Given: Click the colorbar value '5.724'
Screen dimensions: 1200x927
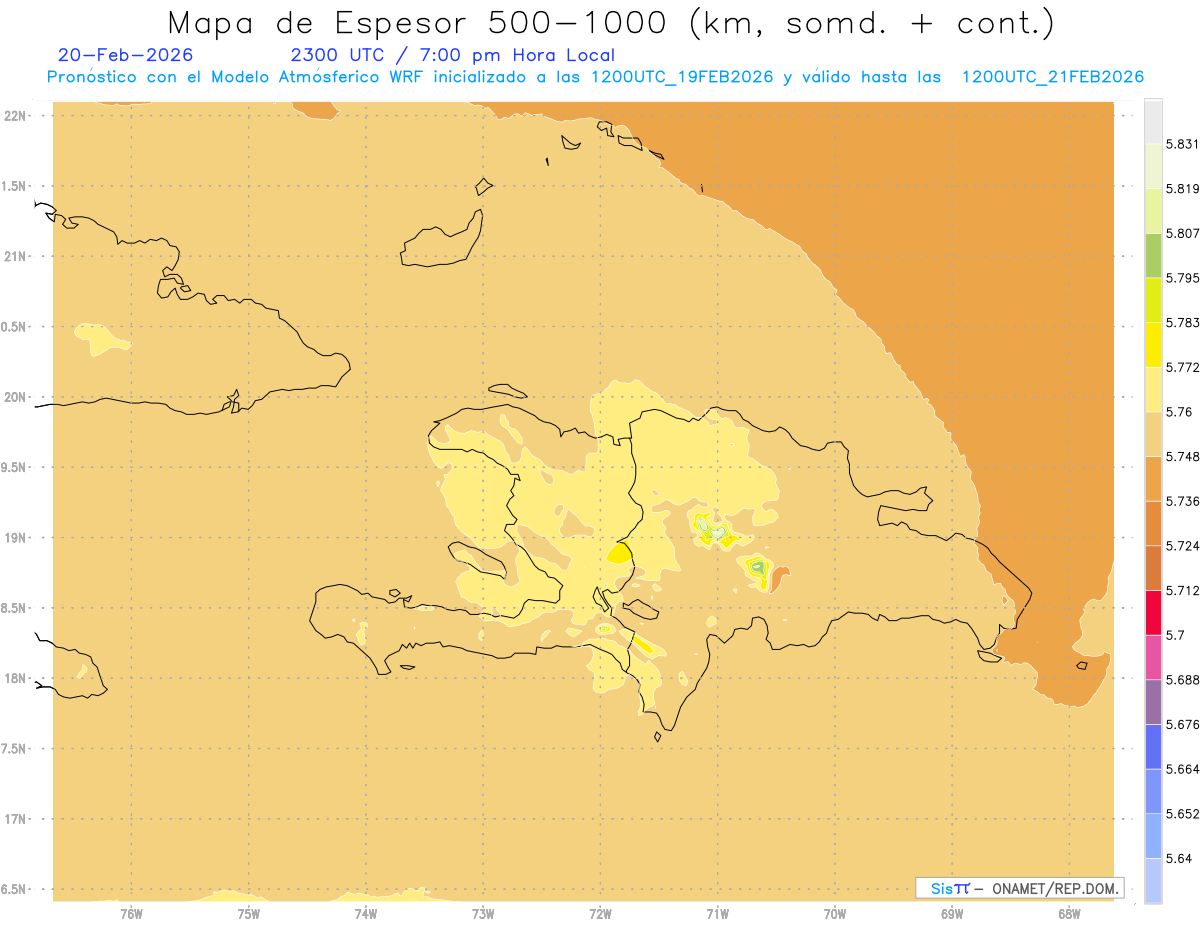Looking at the screenshot, I should pos(1183,545).
